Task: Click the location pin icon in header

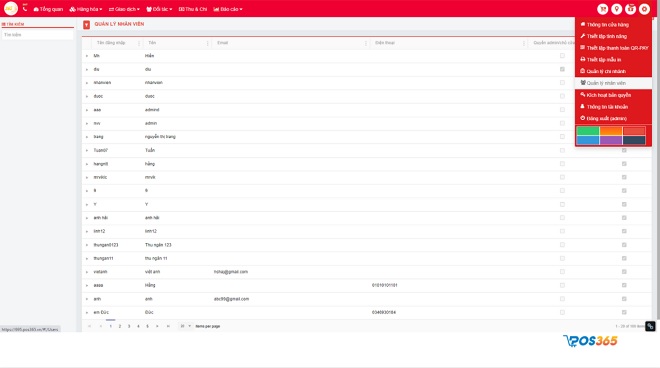Action: click(x=616, y=9)
